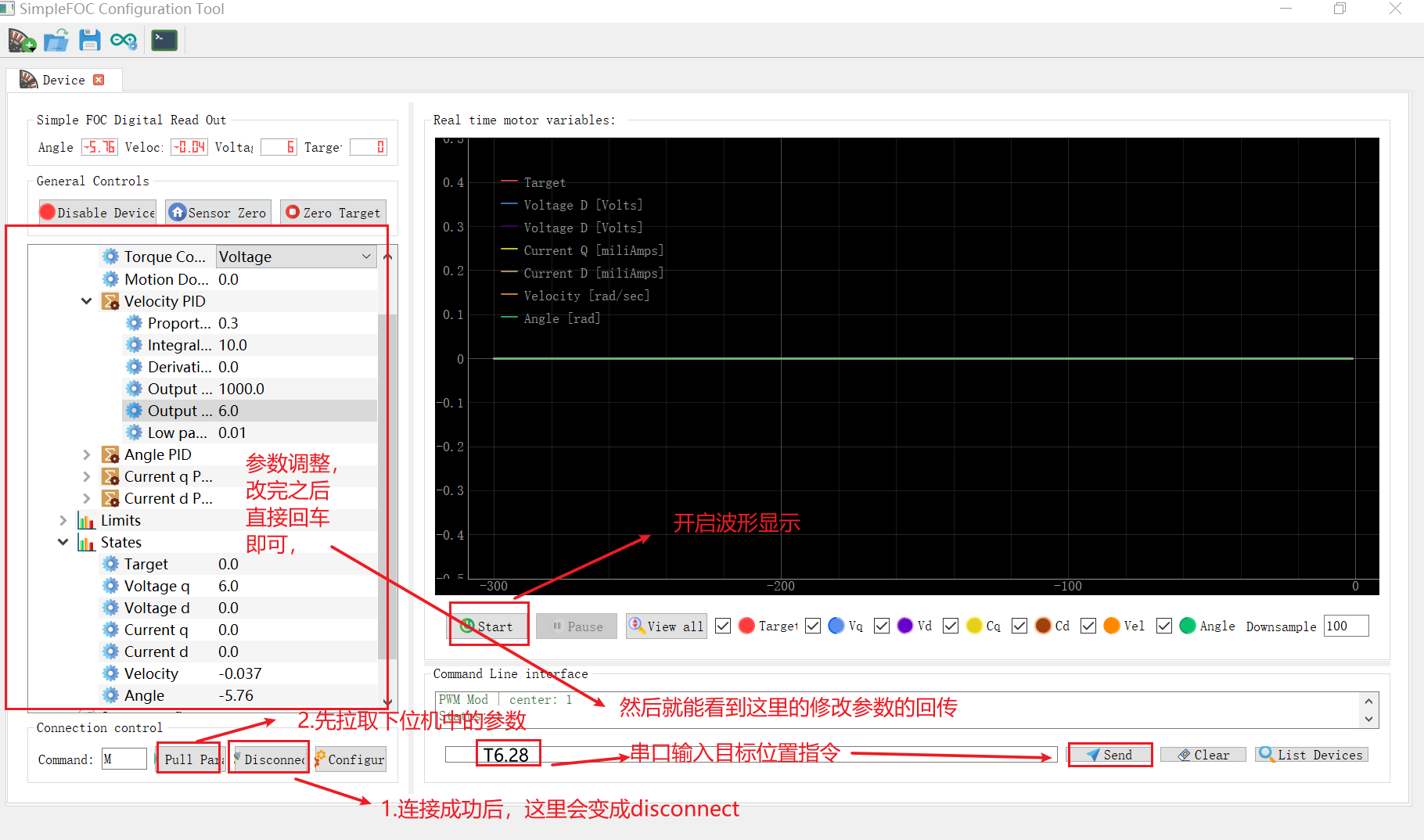Click the Downsample value field
This screenshot has width=1424, height=840.
(1345, 626)
